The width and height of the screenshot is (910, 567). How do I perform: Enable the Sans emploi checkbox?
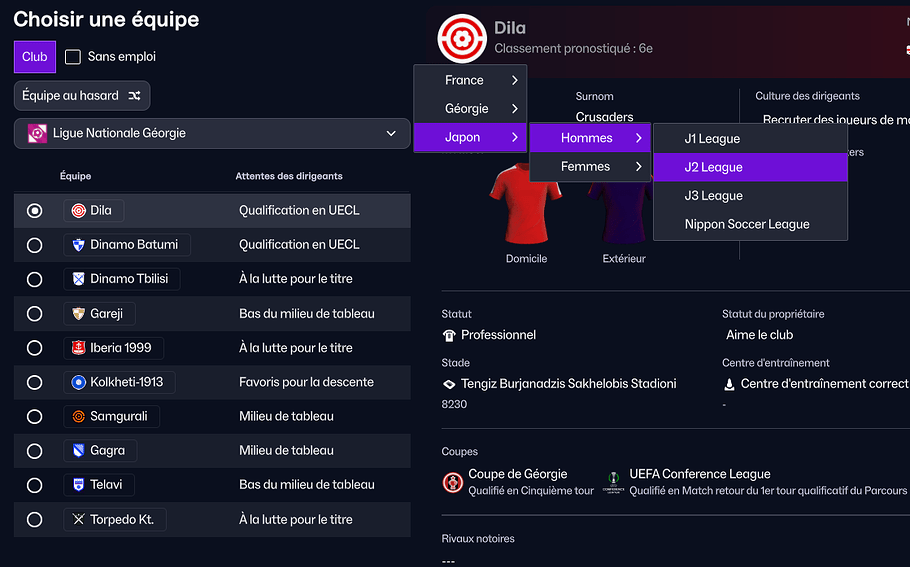click(x=73, y=57)
